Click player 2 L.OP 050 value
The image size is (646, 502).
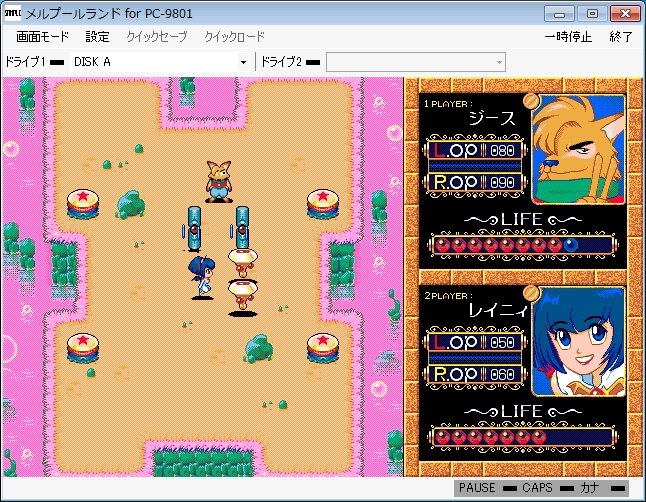(502, 342)
